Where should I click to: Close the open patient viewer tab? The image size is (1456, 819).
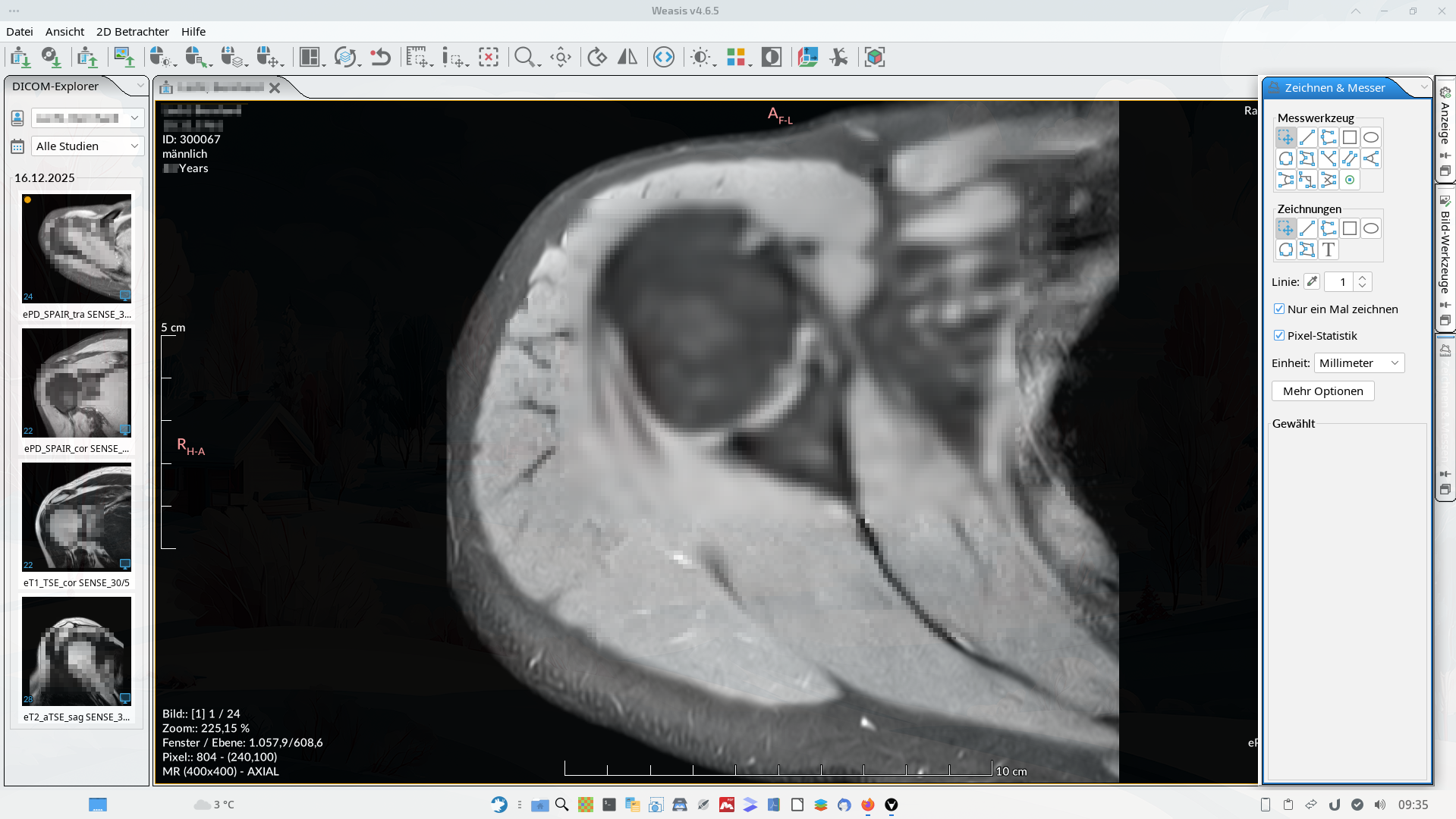[x=275, y=88]
